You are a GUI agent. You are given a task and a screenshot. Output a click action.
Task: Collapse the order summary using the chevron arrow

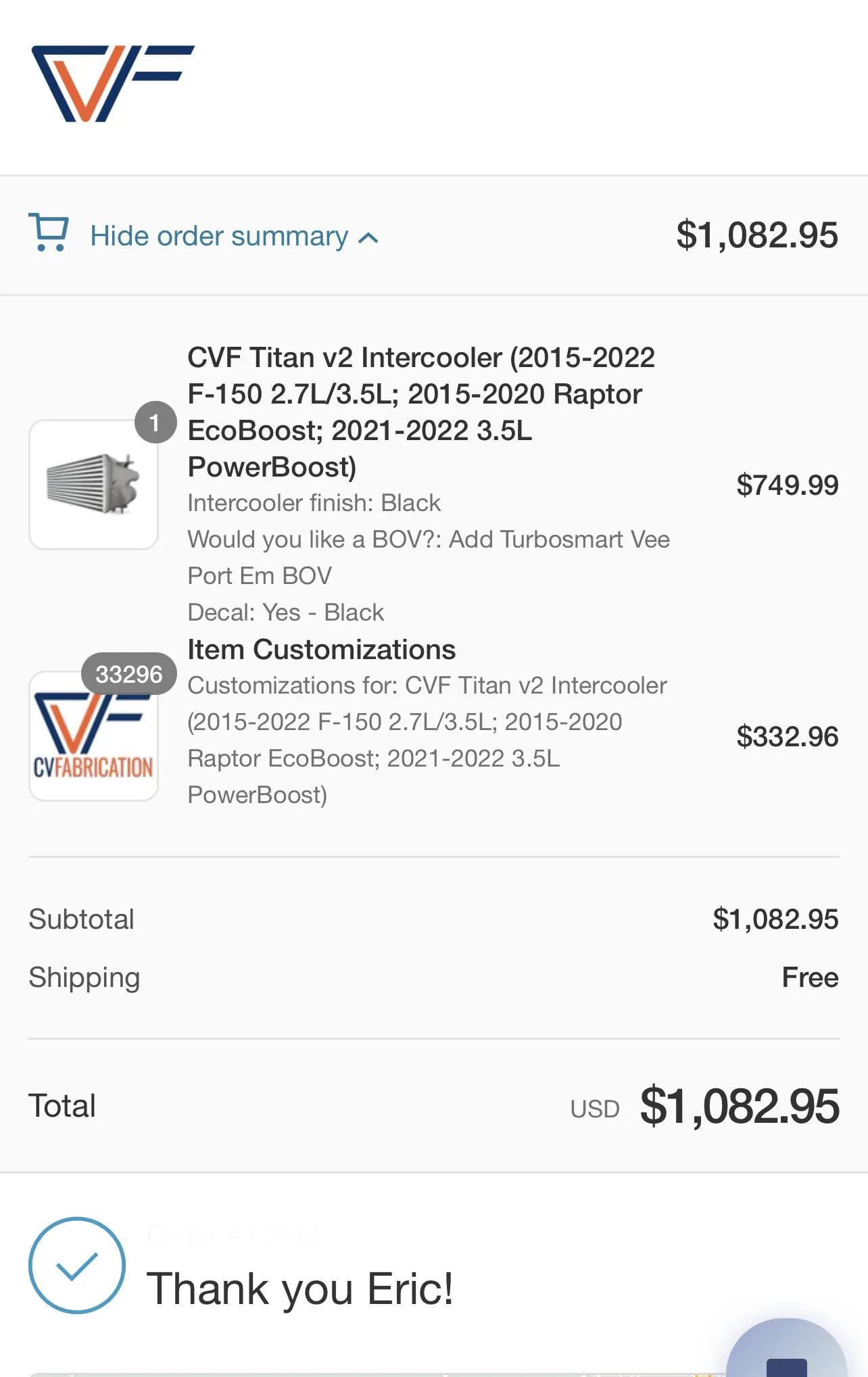368,238
